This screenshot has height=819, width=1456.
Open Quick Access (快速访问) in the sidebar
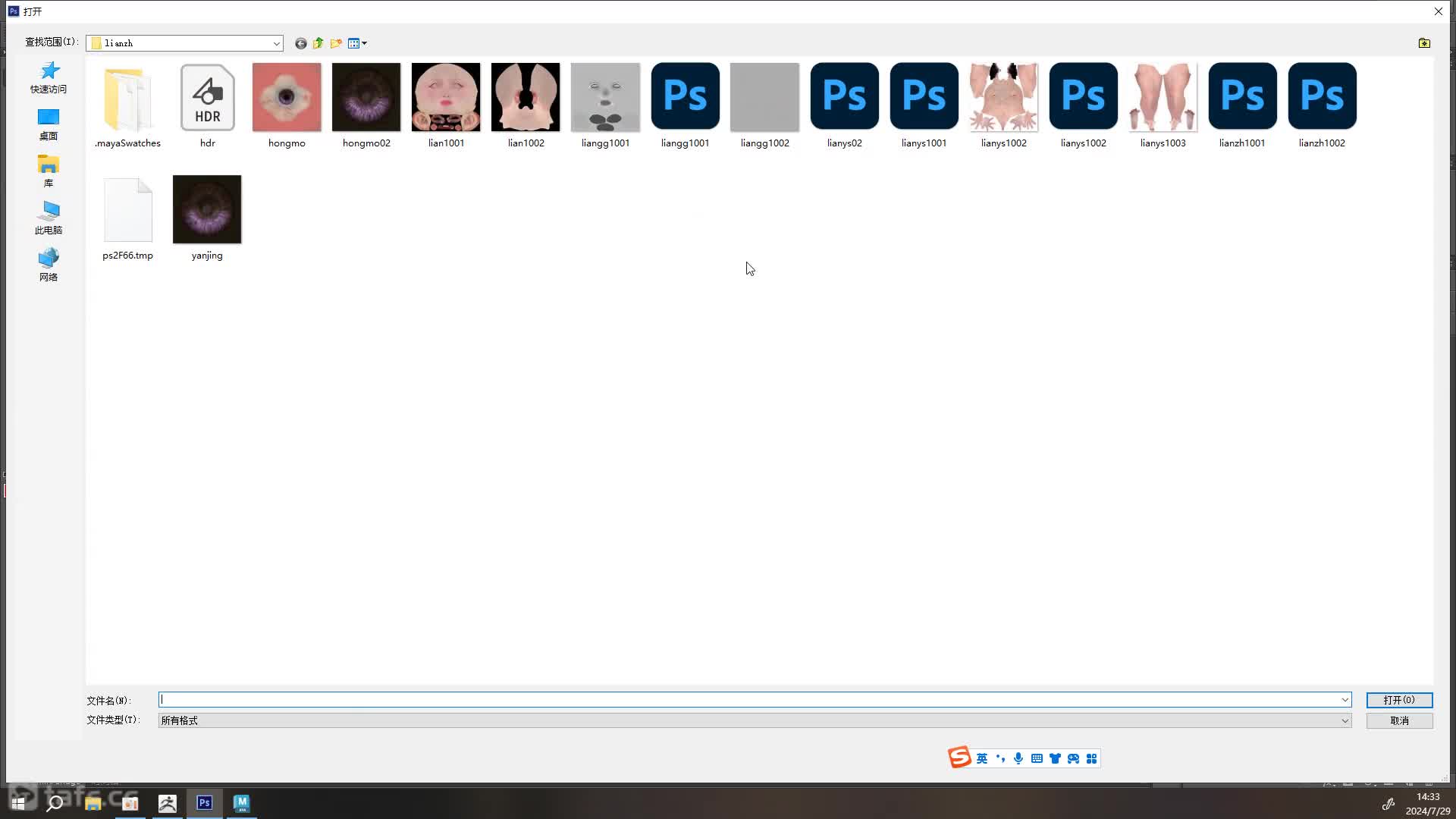pyautogui.click(x=49, y=78)
